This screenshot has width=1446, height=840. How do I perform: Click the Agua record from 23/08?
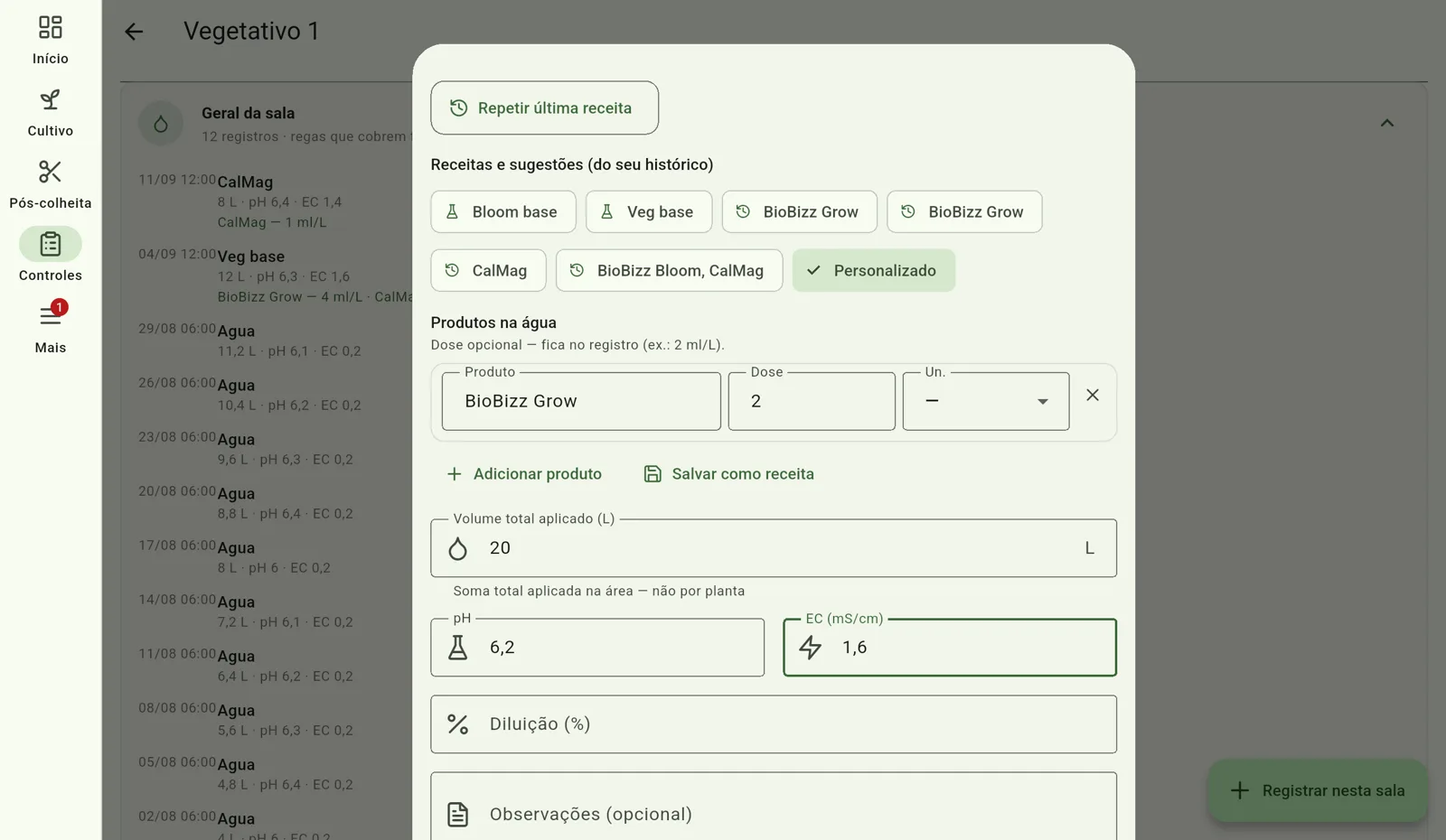[276, 449]
